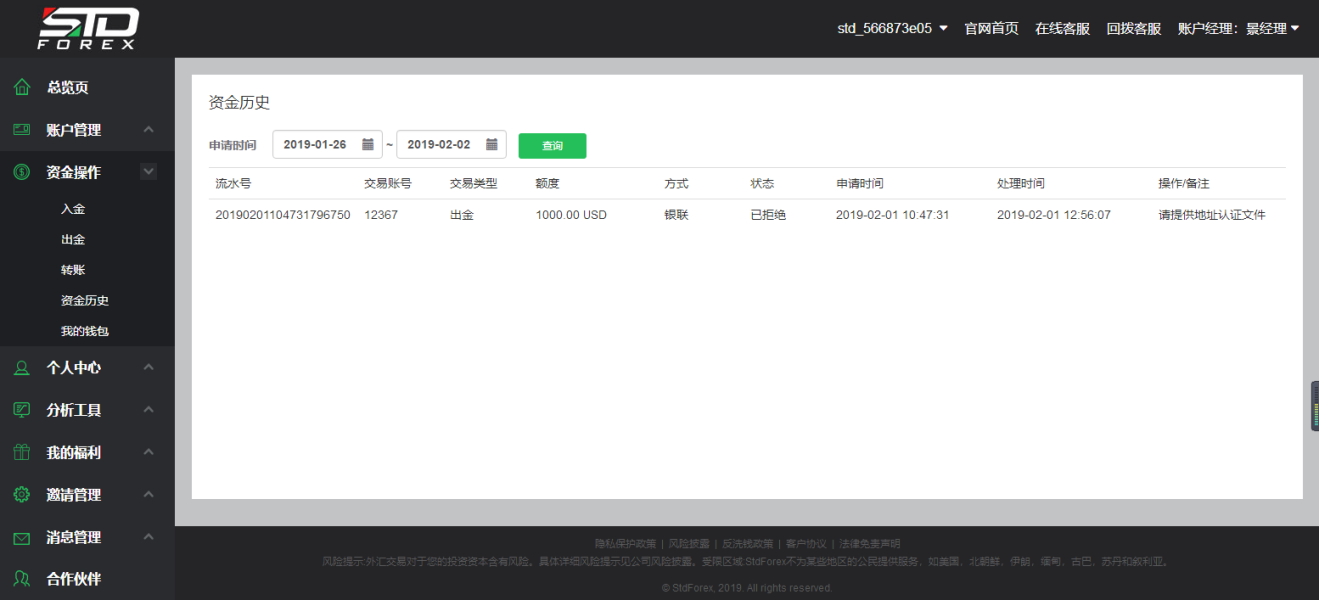Open the 隐私保护政策 footer link
Image resolution: width=1319 pixels, height=600 pixels.
[x=625, y=544]
